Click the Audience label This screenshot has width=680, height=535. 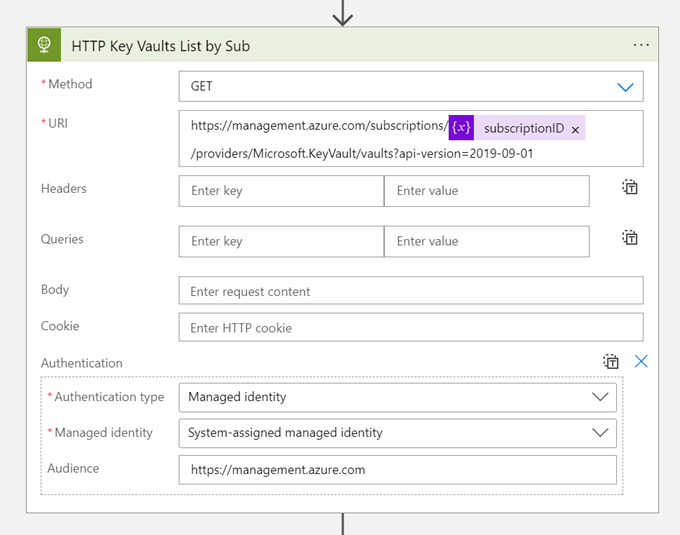(x=73, y=468)
